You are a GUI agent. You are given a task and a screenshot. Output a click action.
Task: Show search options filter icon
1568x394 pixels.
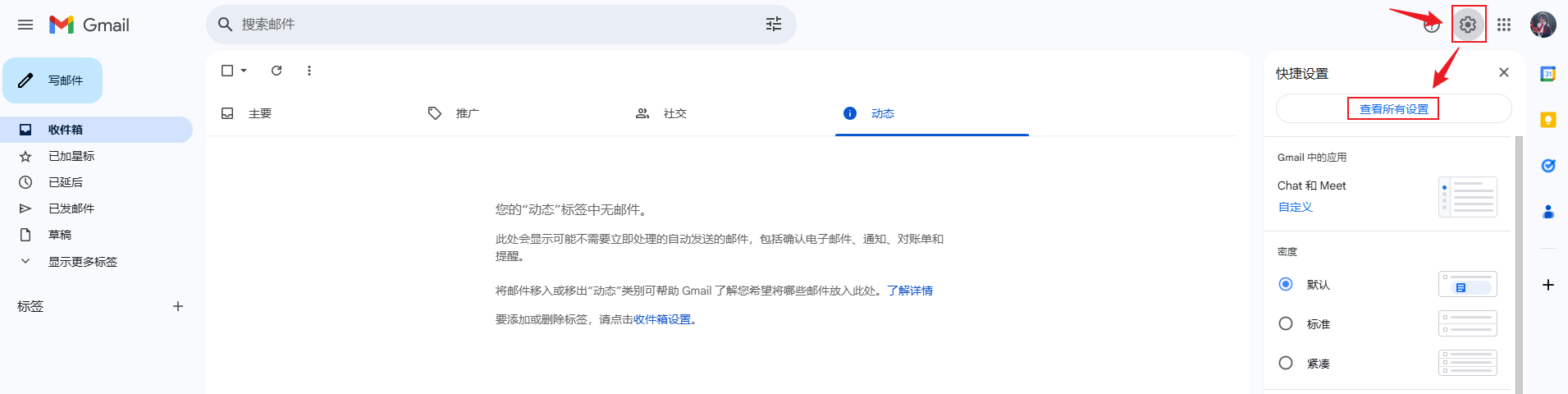click(774, 25)
